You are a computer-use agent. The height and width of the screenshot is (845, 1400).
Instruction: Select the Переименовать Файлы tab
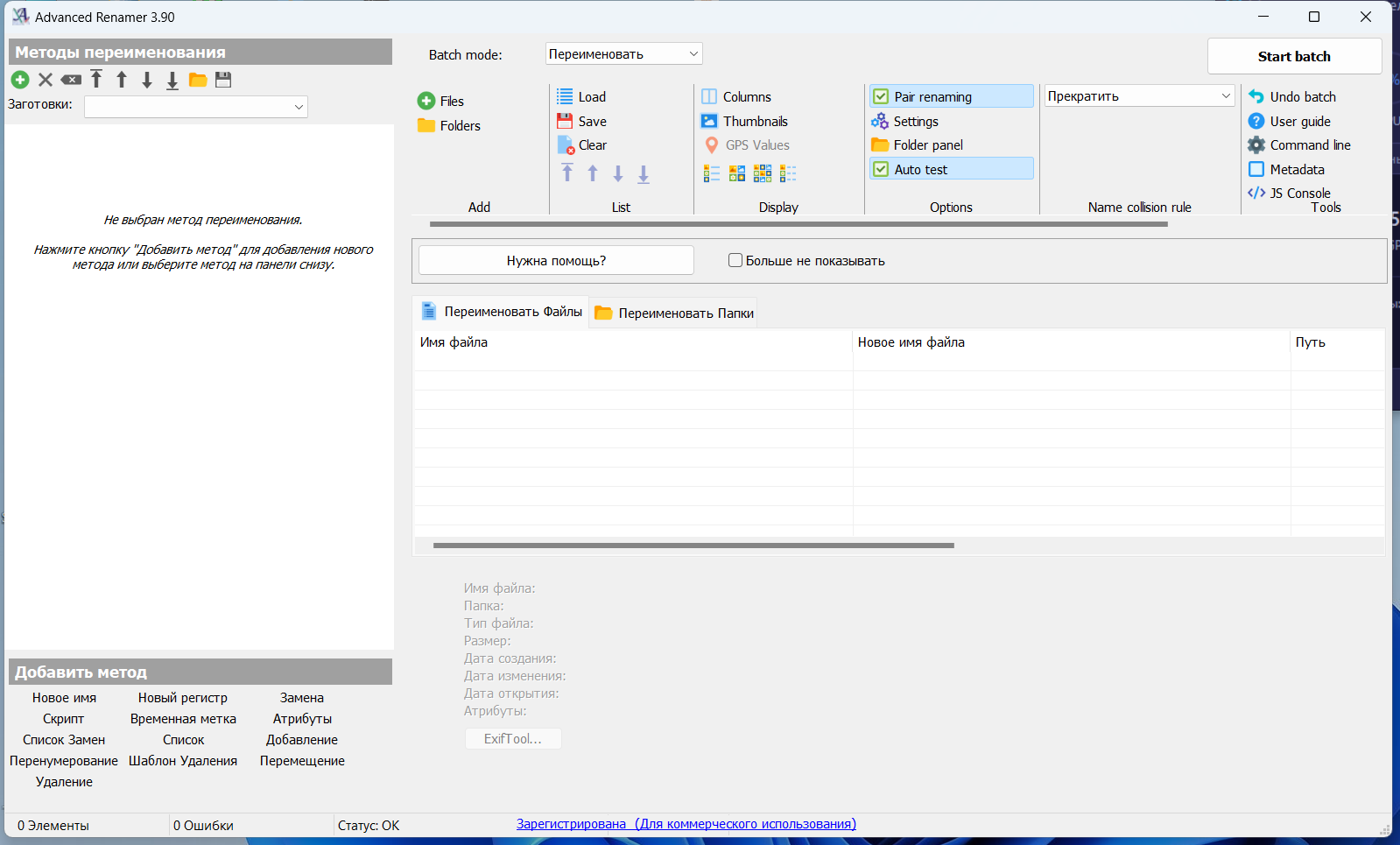coord(502,312)
